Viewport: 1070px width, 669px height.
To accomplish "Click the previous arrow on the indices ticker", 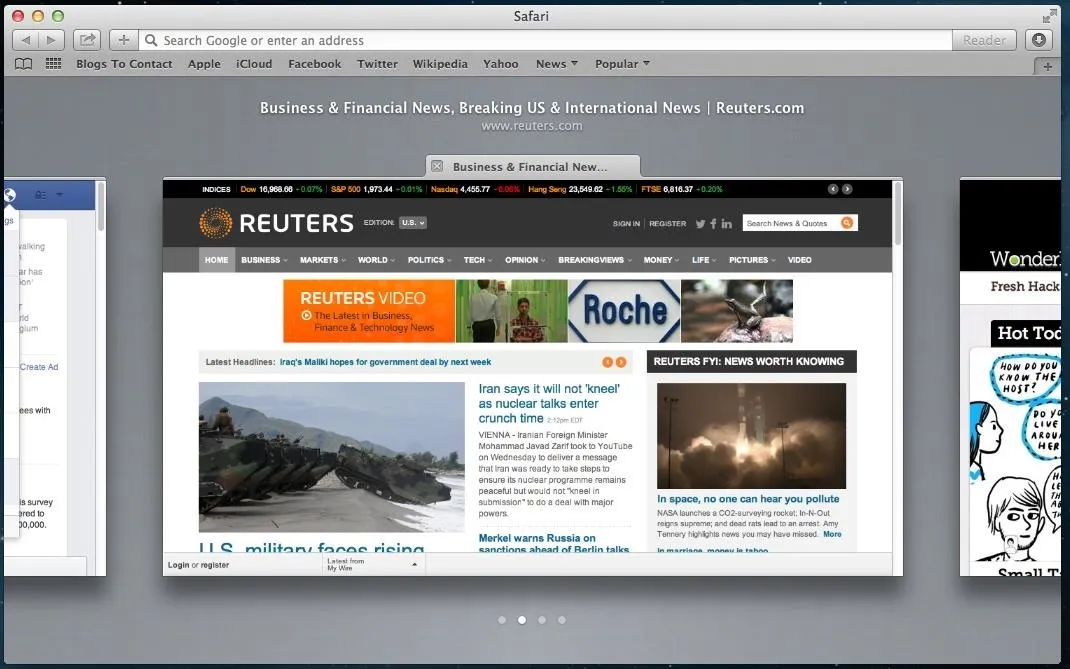I will pos(833,189).
